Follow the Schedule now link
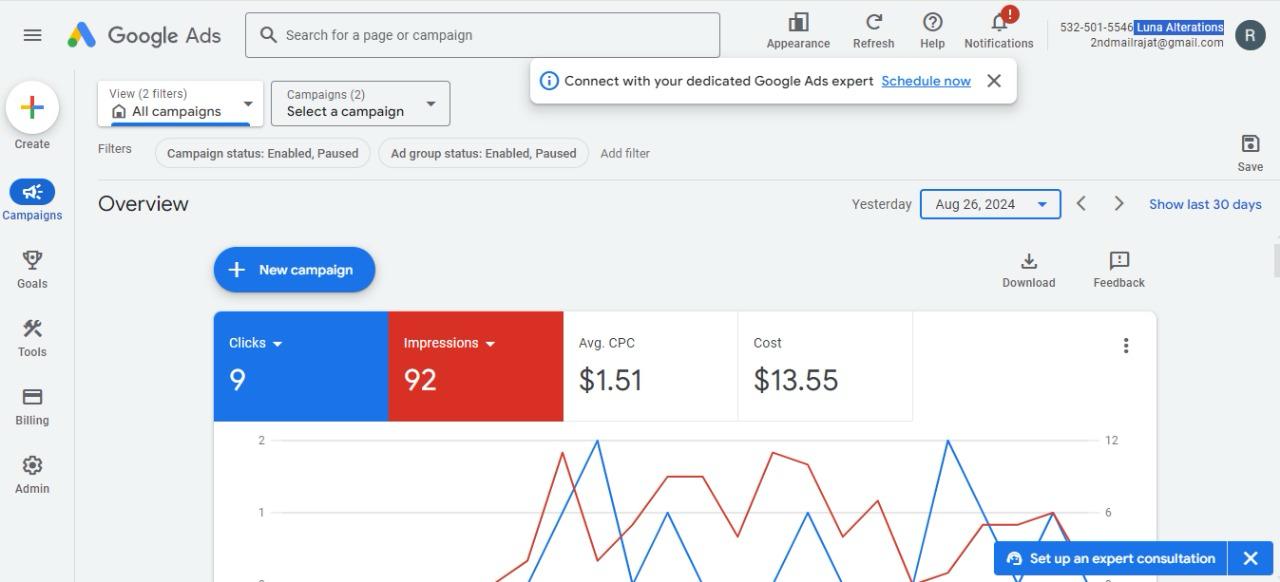The width and height of the screenshot is (1280, 582). tap(926, 81)
